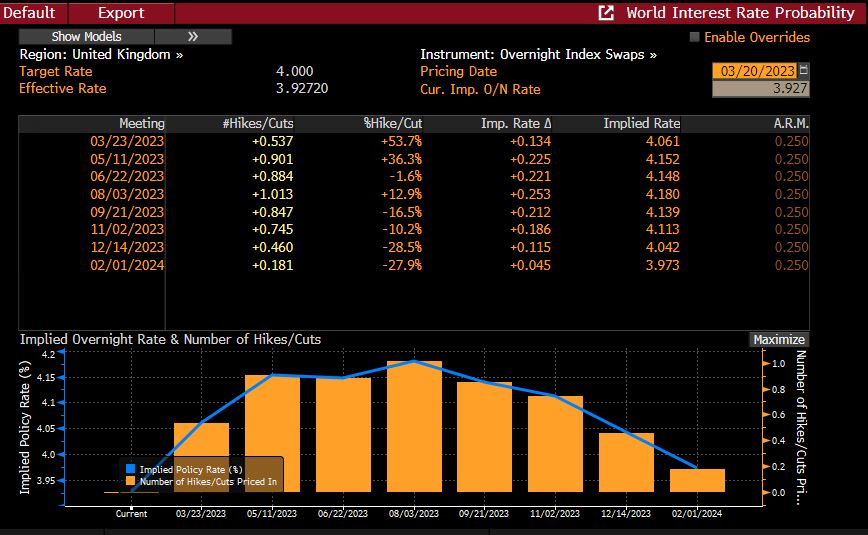Click the pop-out window icon in title bar

click(x=606, y=13)
